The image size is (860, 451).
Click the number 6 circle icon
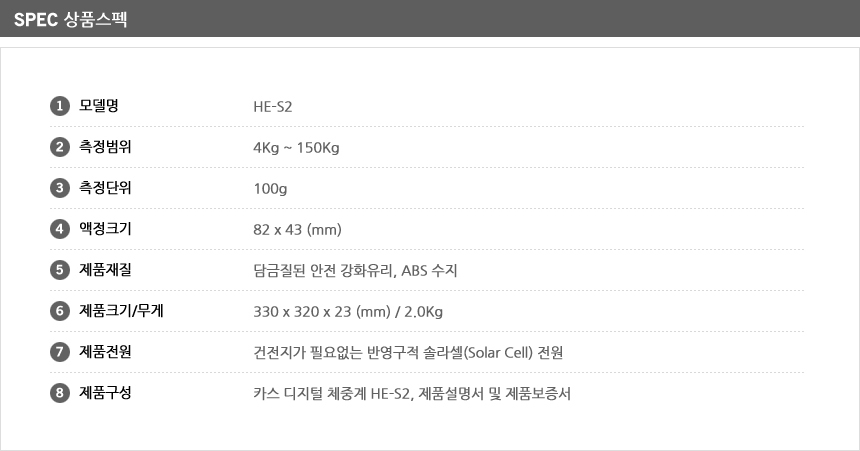[x=59, y=311]
